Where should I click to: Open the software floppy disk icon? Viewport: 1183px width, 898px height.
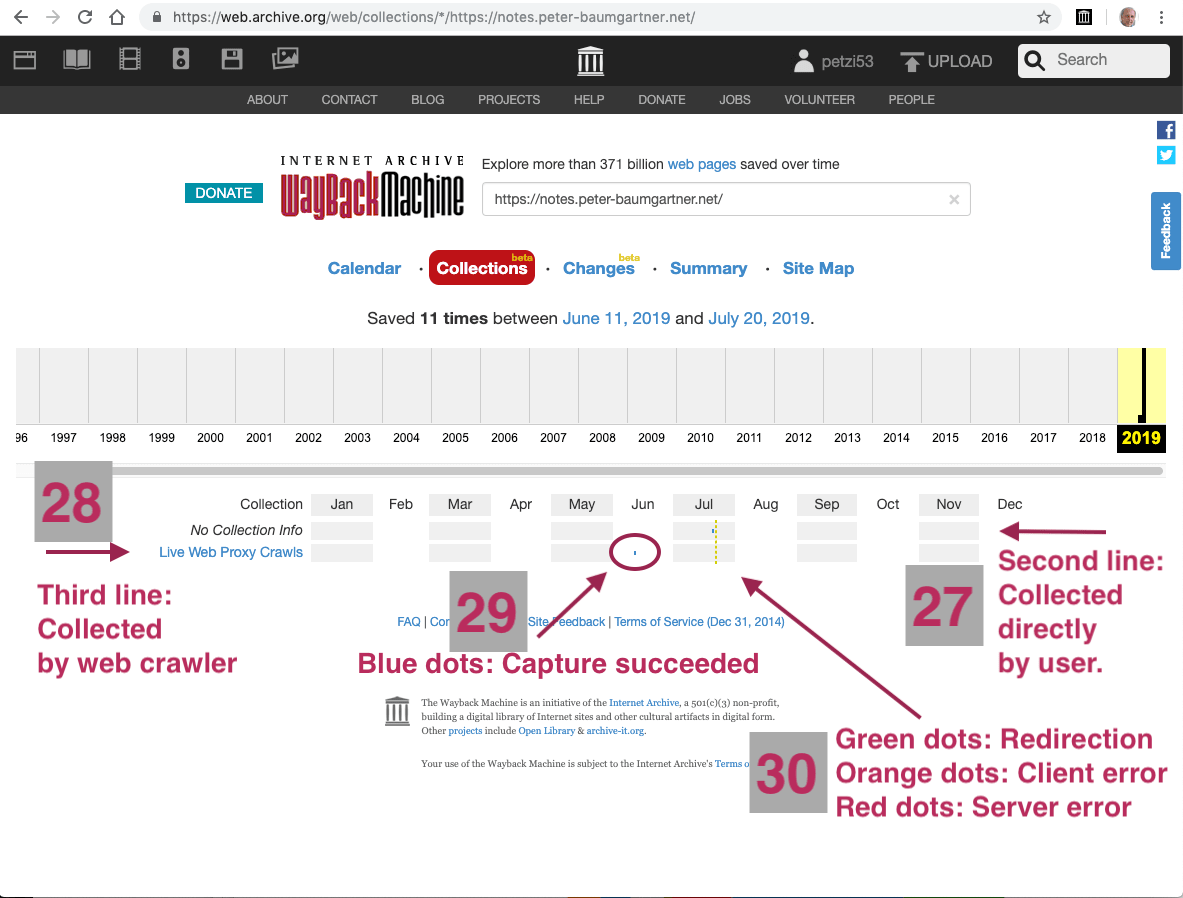(232, 60)
